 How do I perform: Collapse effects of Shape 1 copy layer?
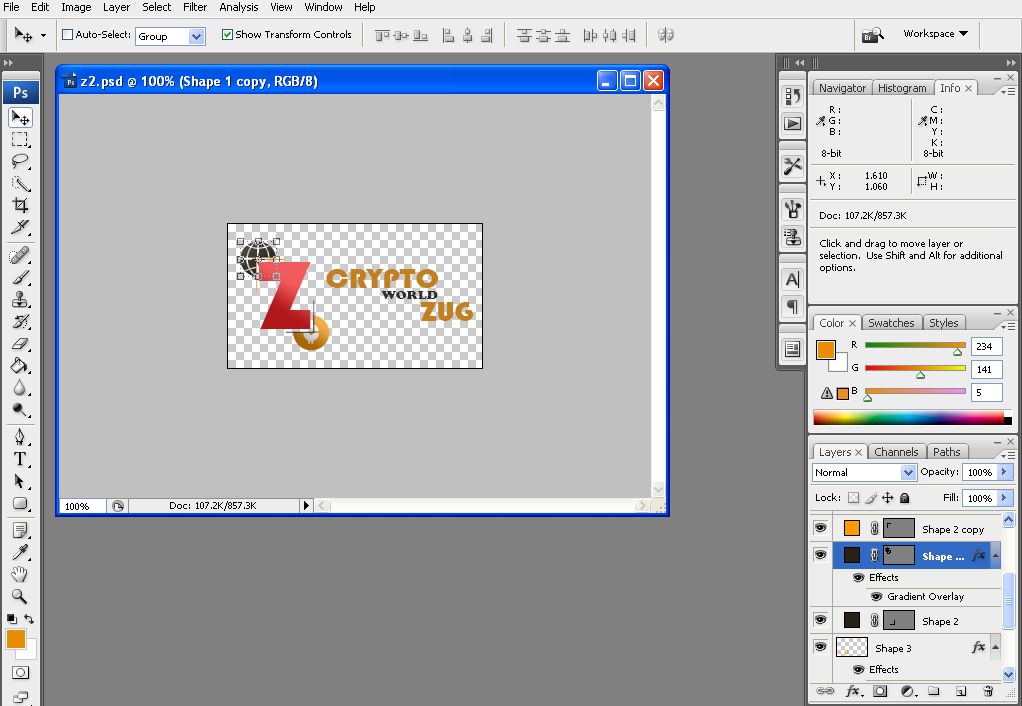995,555
